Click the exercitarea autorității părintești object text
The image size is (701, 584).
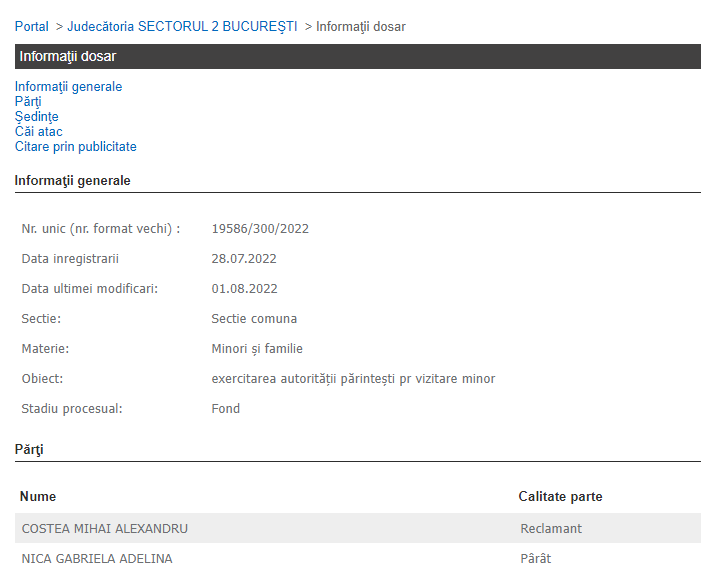[x=353, y=379]
